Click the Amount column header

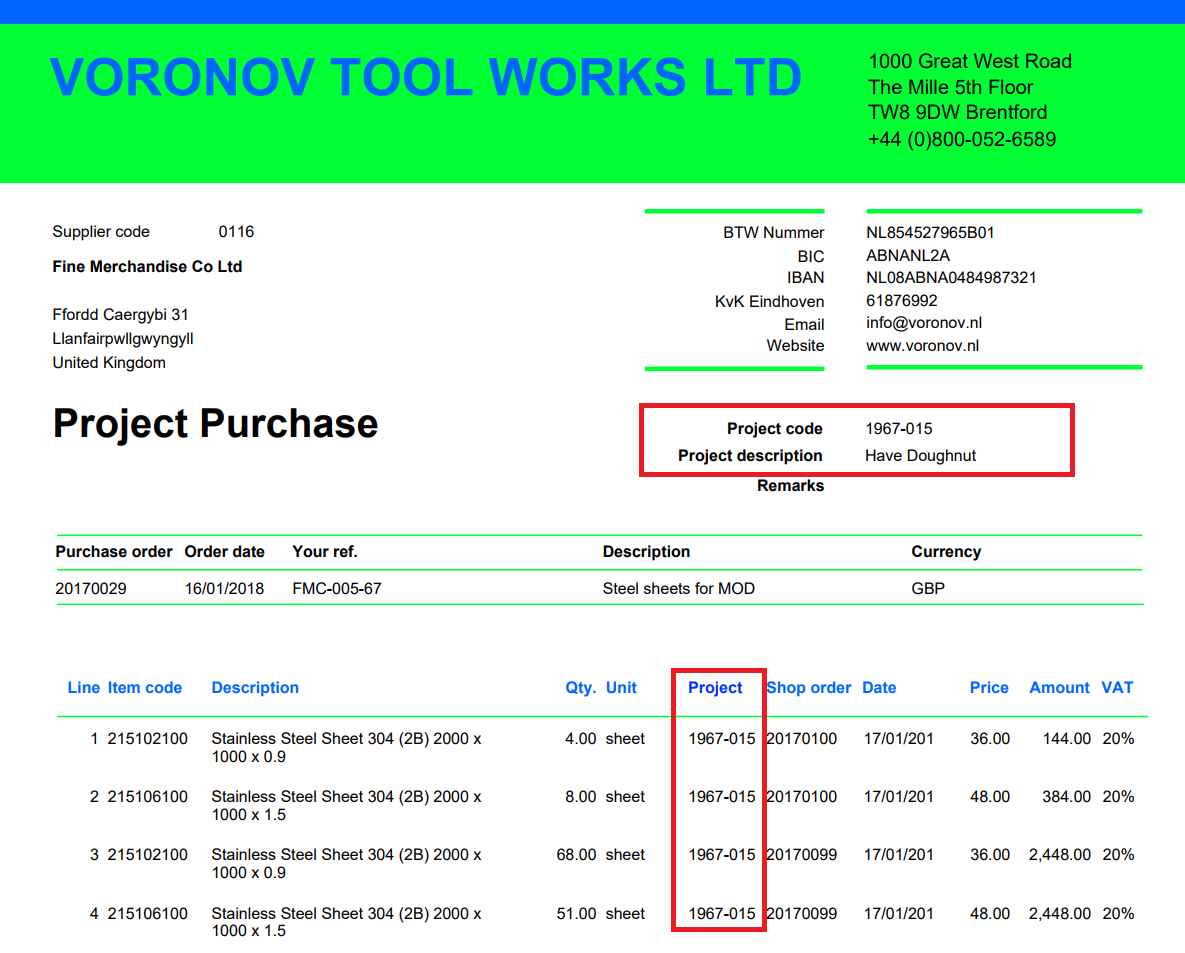point(1059,688)
